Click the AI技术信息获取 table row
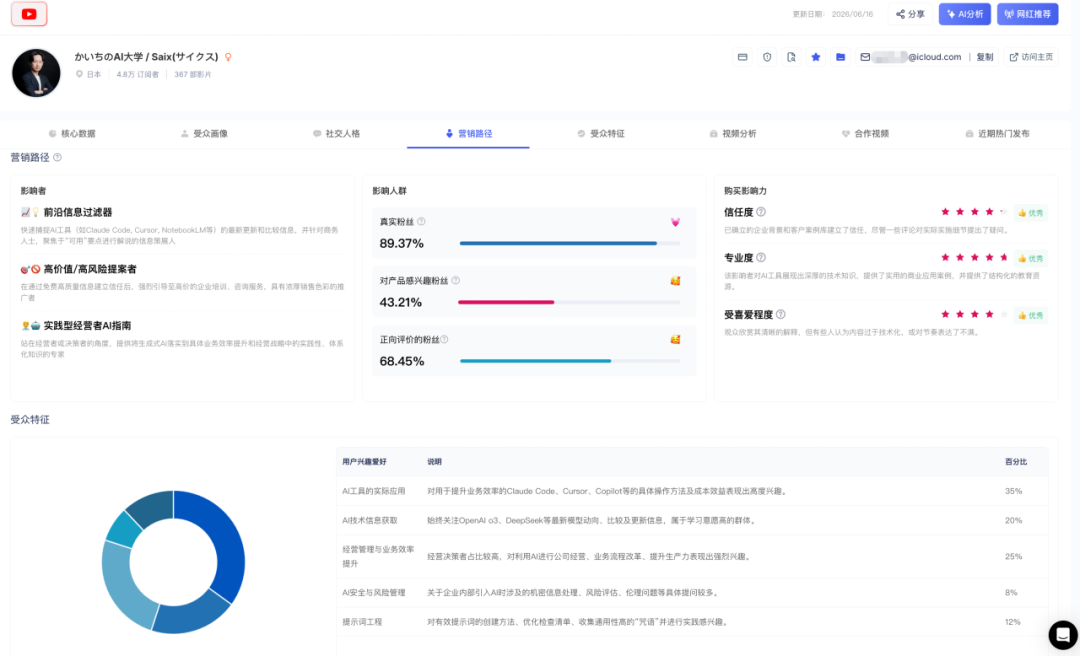The height and width of the screenshot is (656, 1080). click(x=692, y=520)
